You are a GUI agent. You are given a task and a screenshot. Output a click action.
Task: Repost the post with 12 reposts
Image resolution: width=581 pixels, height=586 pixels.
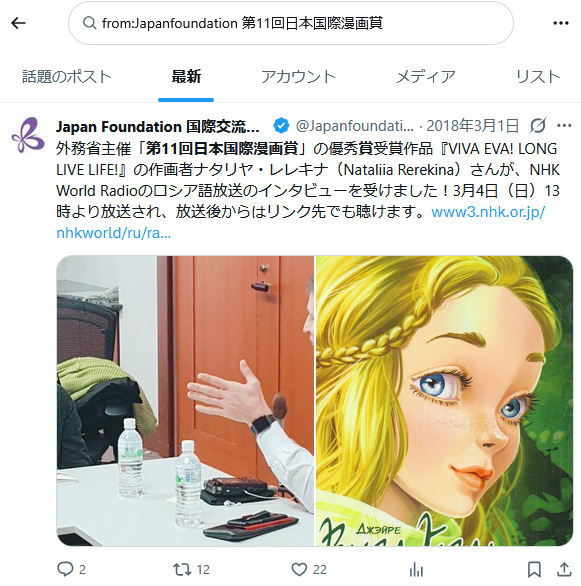[x=182, y=569]
